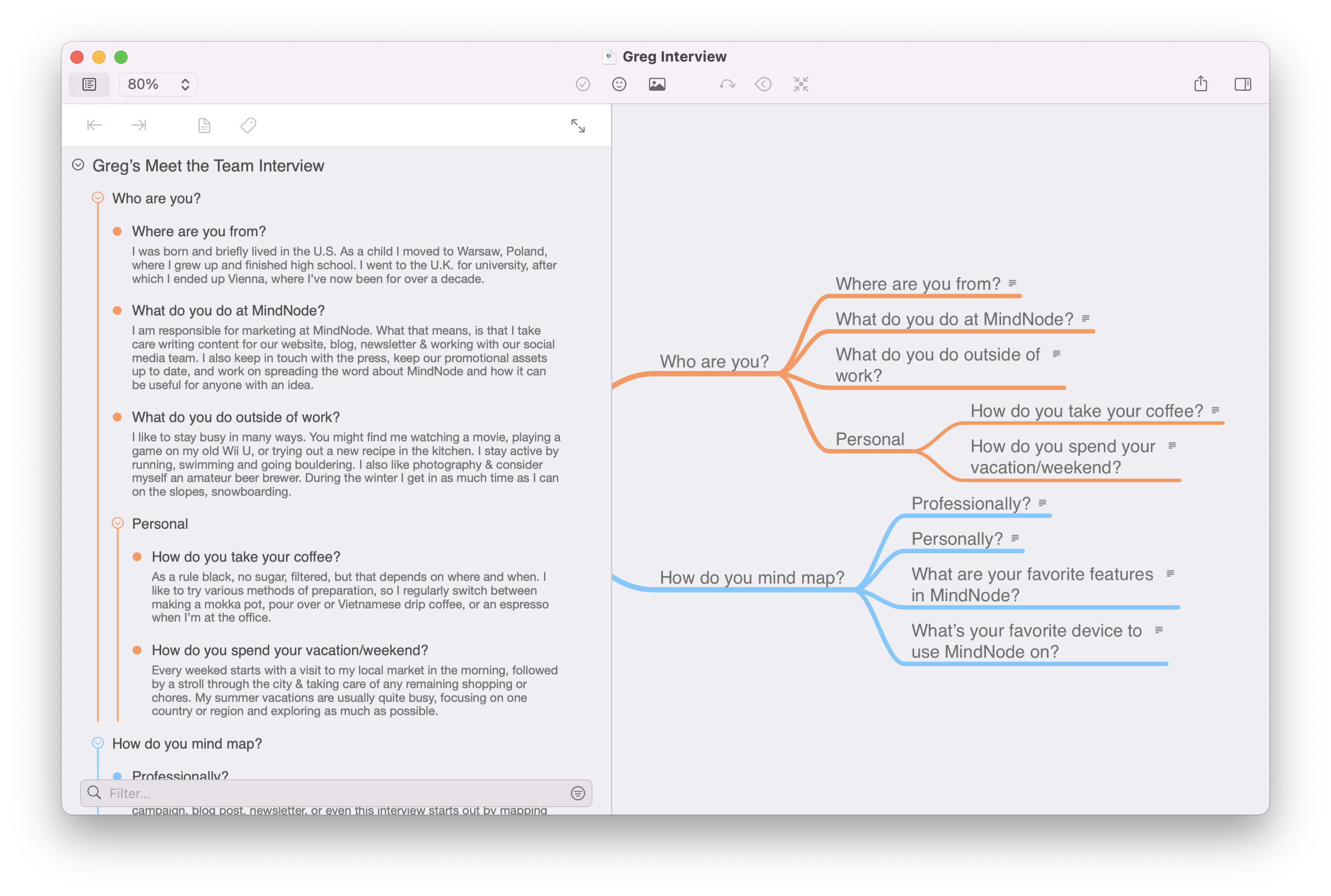Select What do you do outside of work? outline heading

[235, 417]
